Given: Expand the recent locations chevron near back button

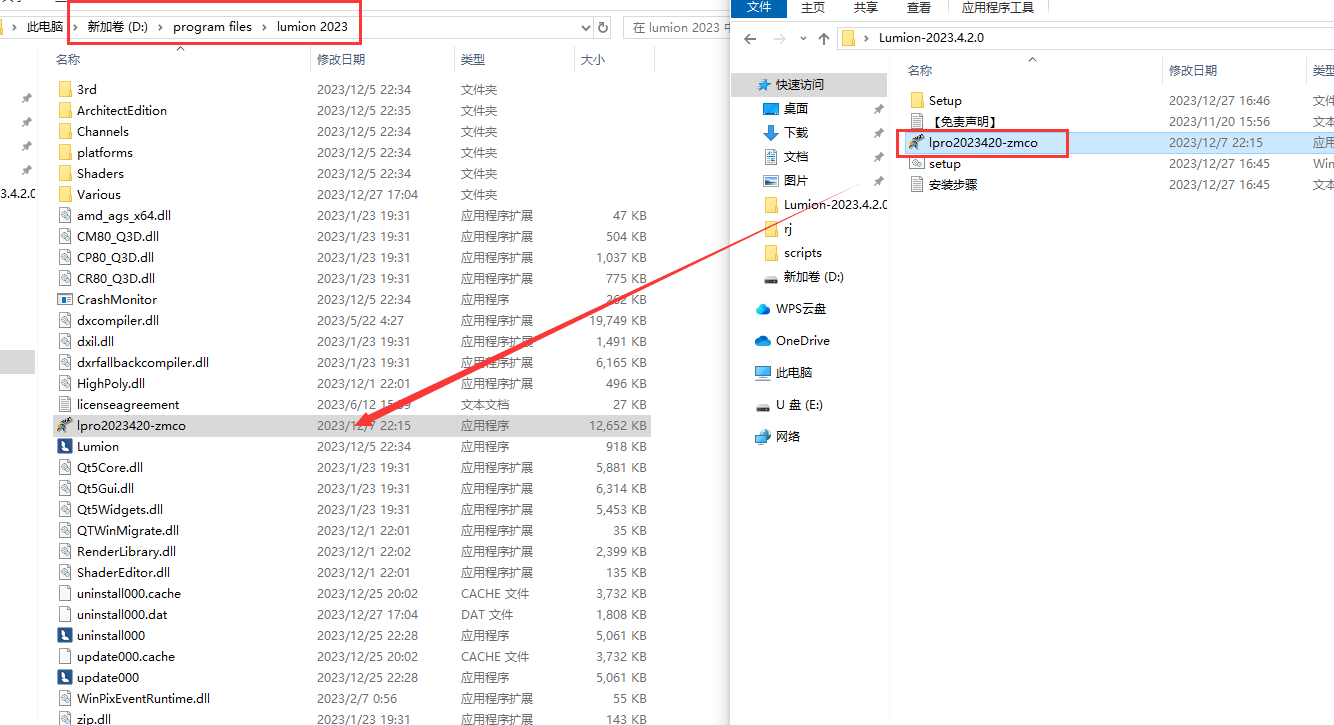Looking at the screenshot, I should point(802,38).
